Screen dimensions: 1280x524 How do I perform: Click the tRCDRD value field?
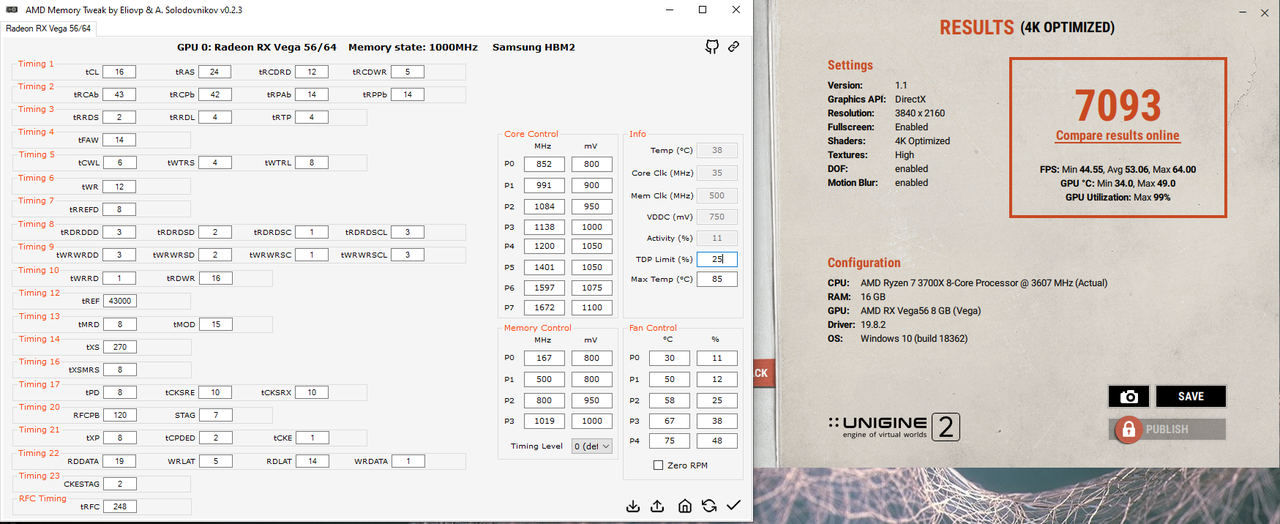coord(312,72)
